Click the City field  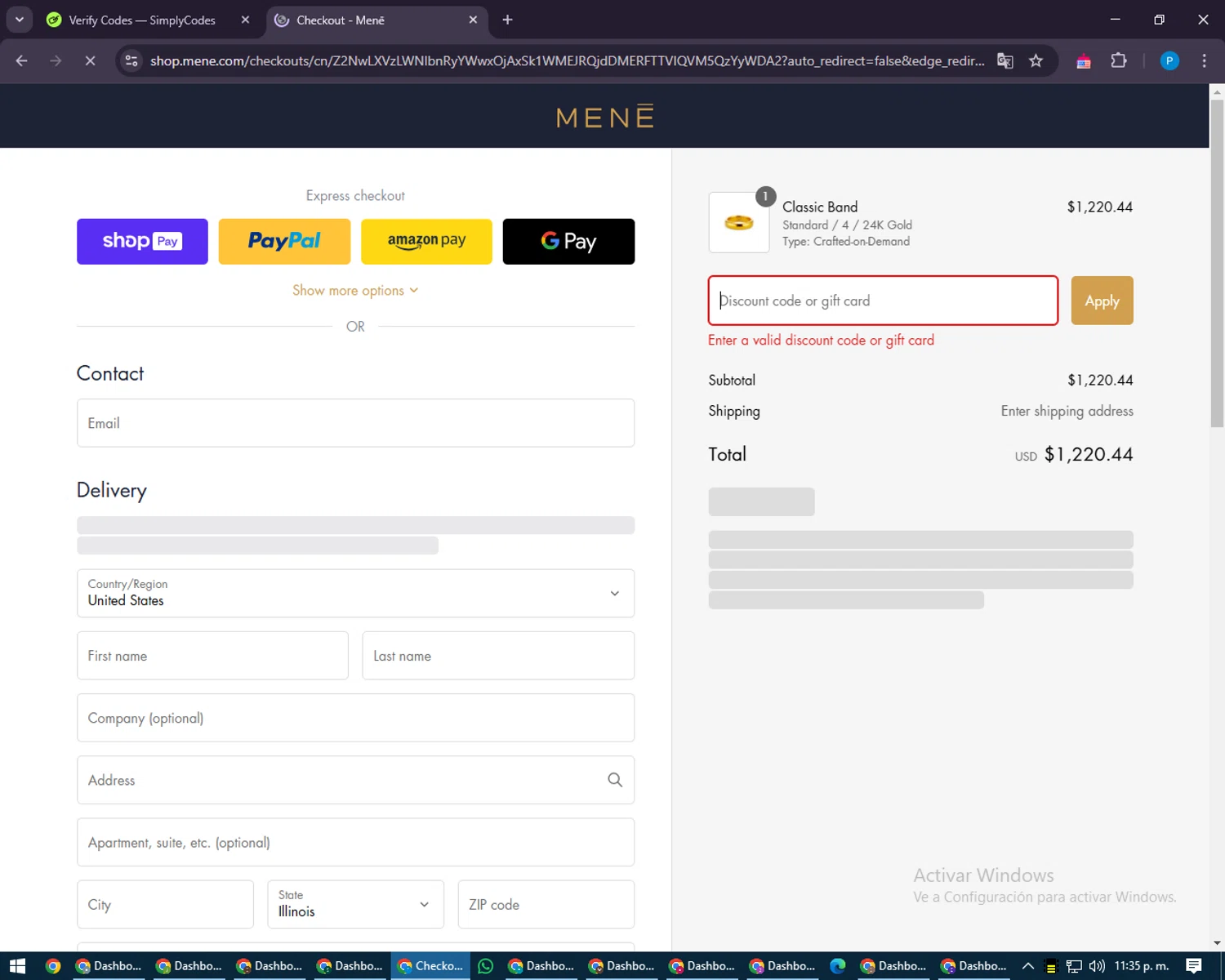point(165,904)
